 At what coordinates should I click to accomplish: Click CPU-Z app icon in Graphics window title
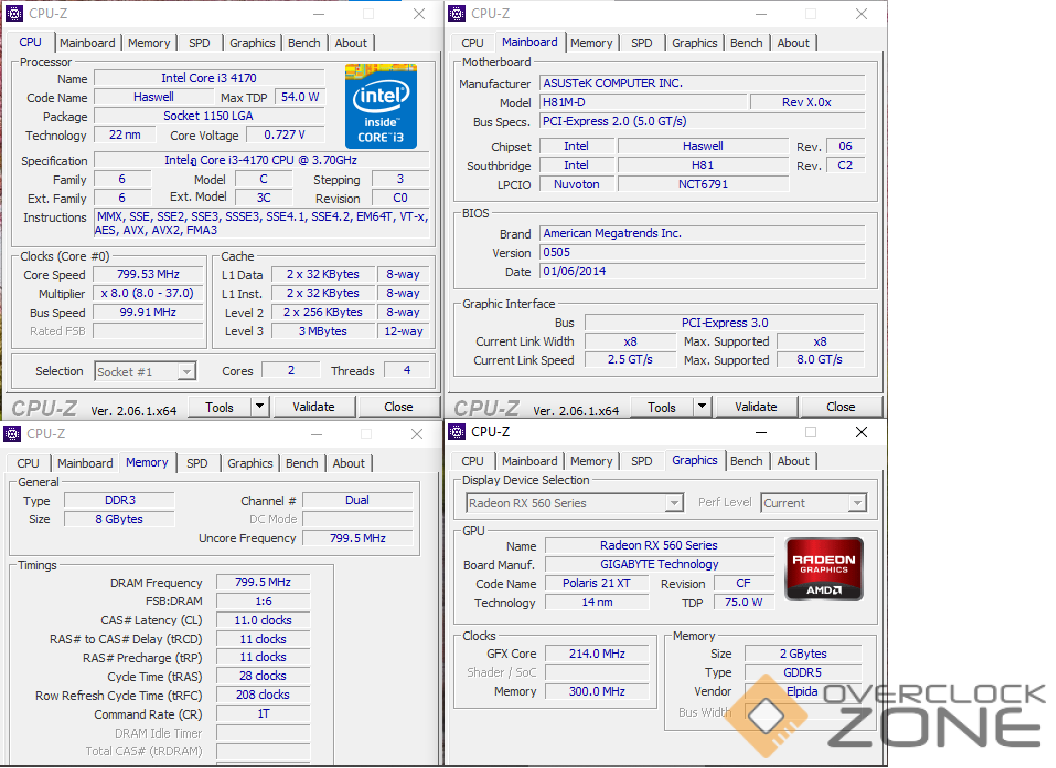point(457,432)
